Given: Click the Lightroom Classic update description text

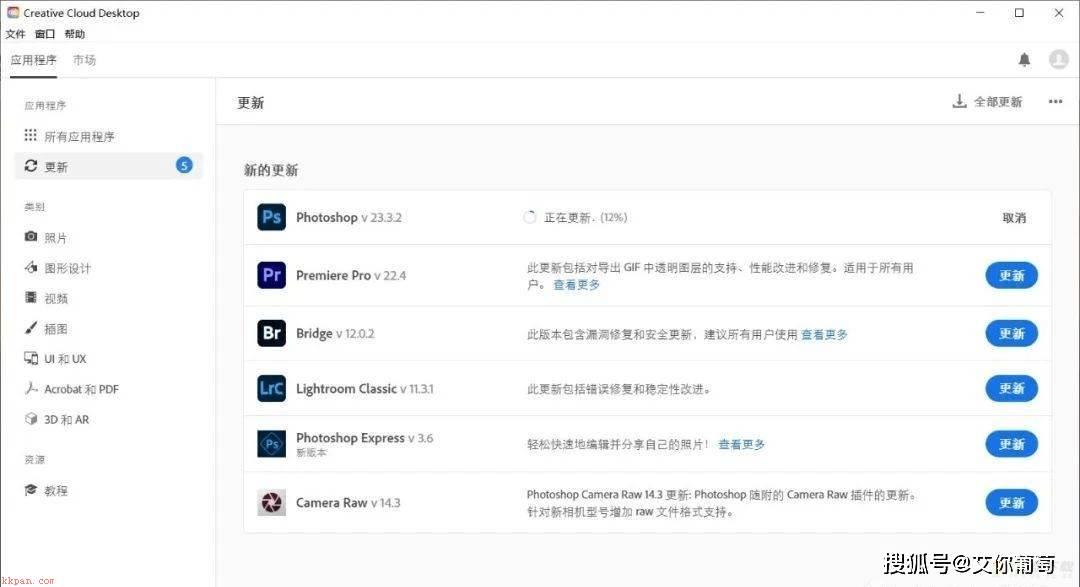Looking at the screenshot, I should pyautogui.click(x=619, y=389).
